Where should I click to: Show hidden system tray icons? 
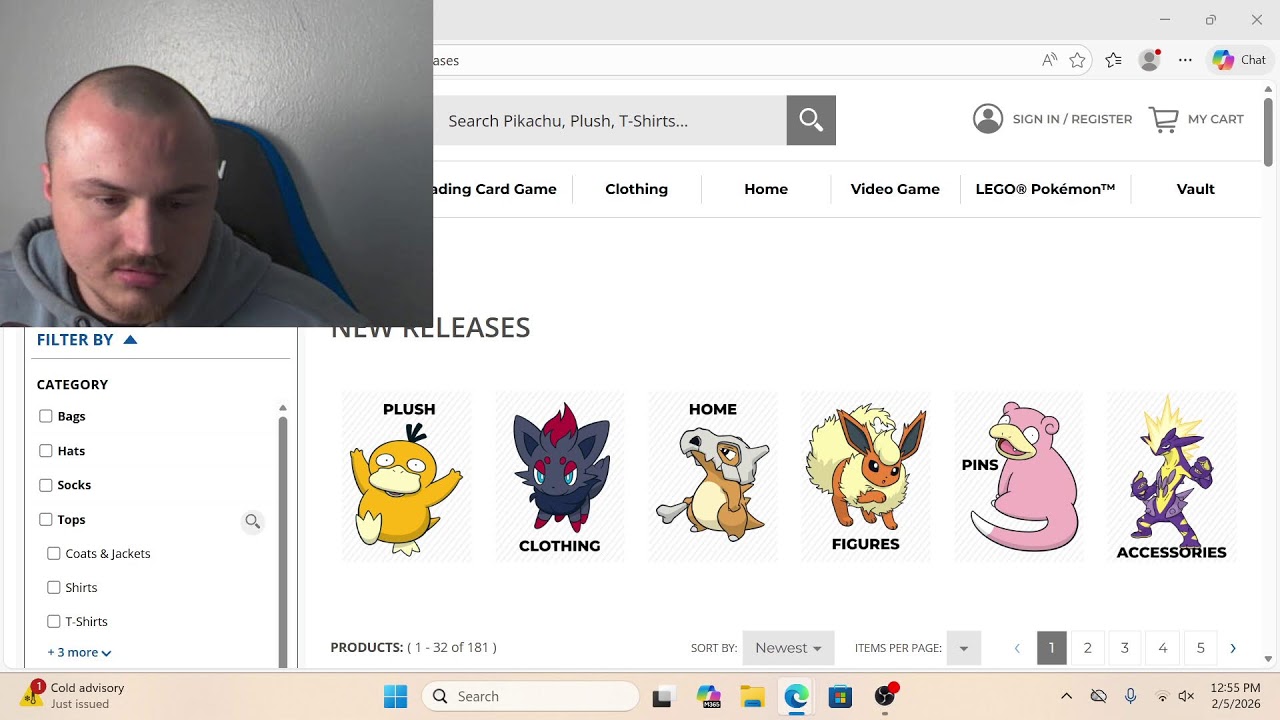[1066, 696]
